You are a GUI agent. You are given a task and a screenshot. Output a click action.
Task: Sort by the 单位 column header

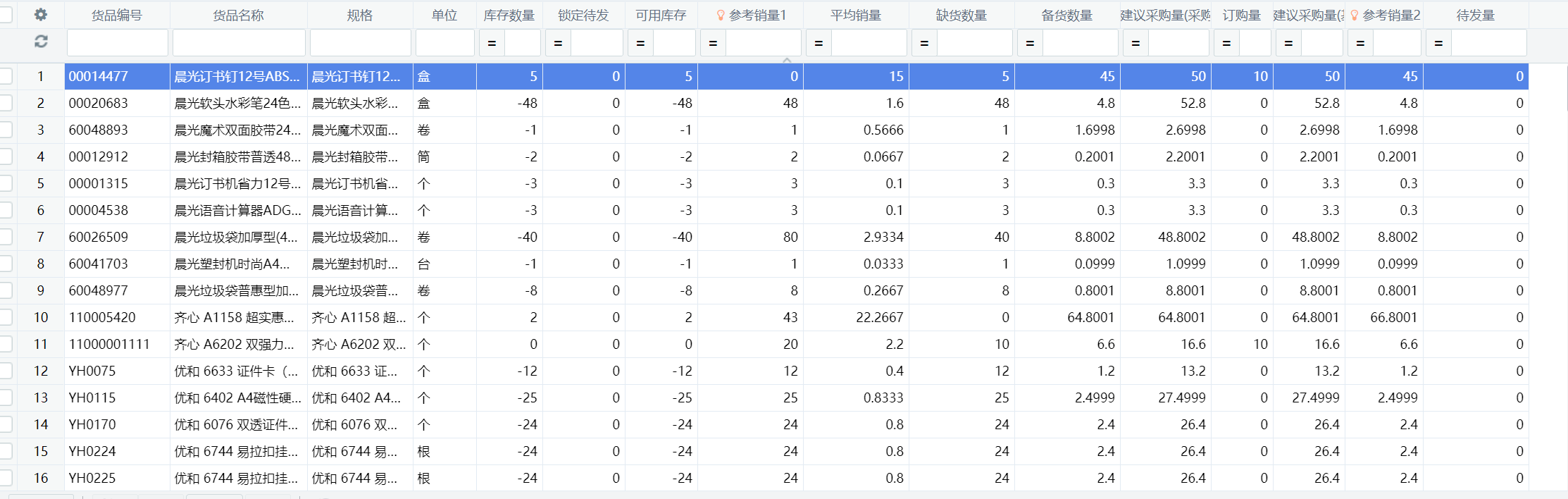(444, 16)
